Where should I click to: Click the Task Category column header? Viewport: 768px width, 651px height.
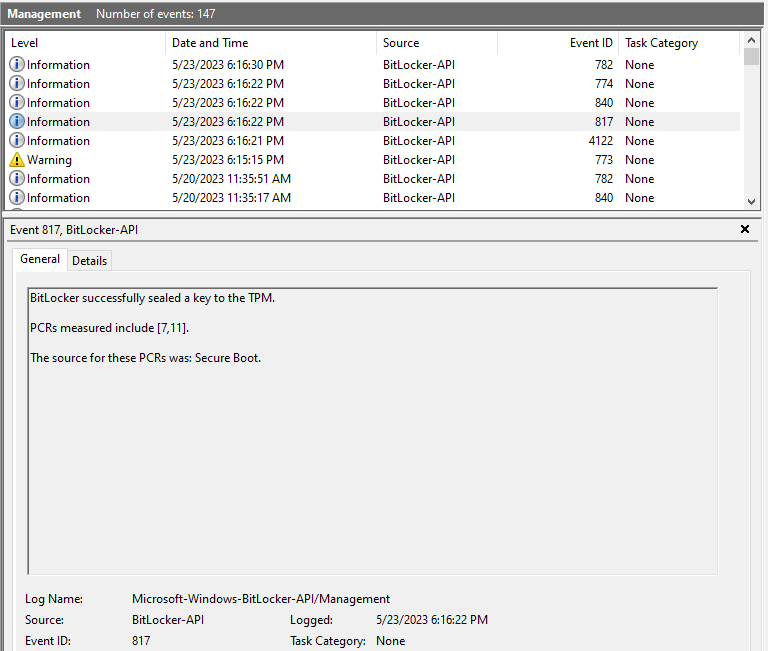point(679,43)
